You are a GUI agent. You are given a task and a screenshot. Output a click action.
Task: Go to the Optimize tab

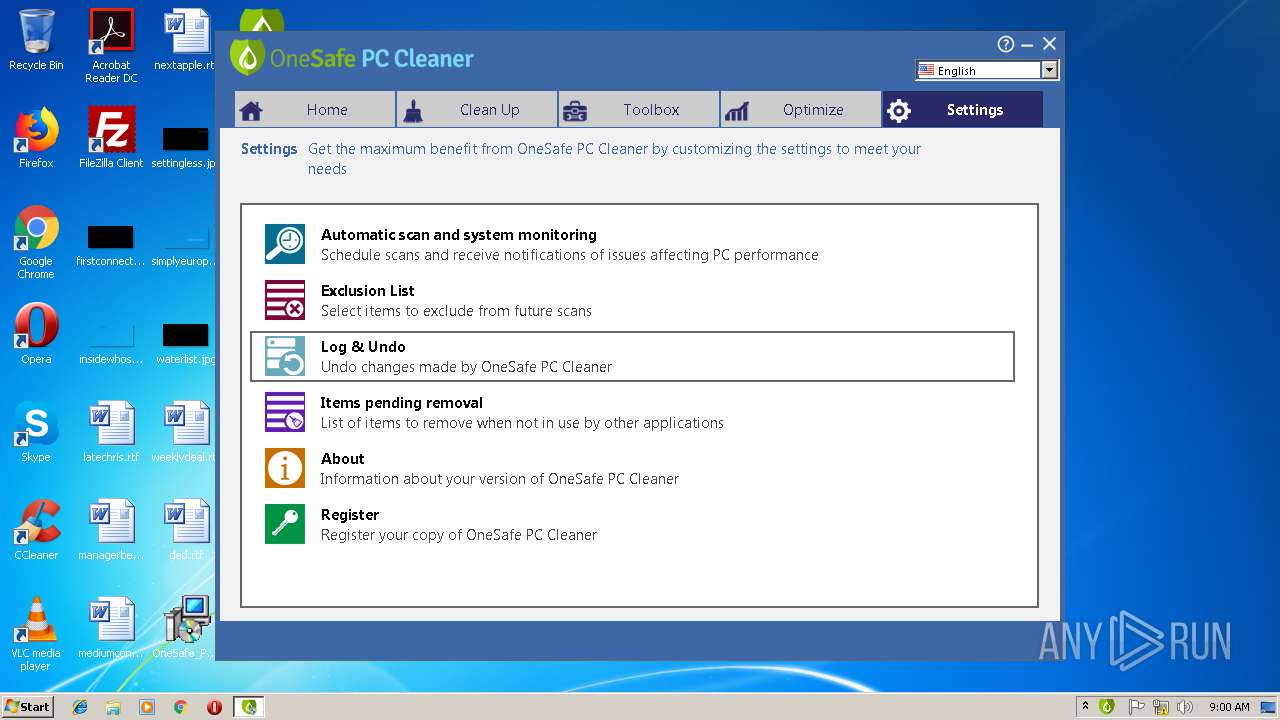[x=801, y=110]
